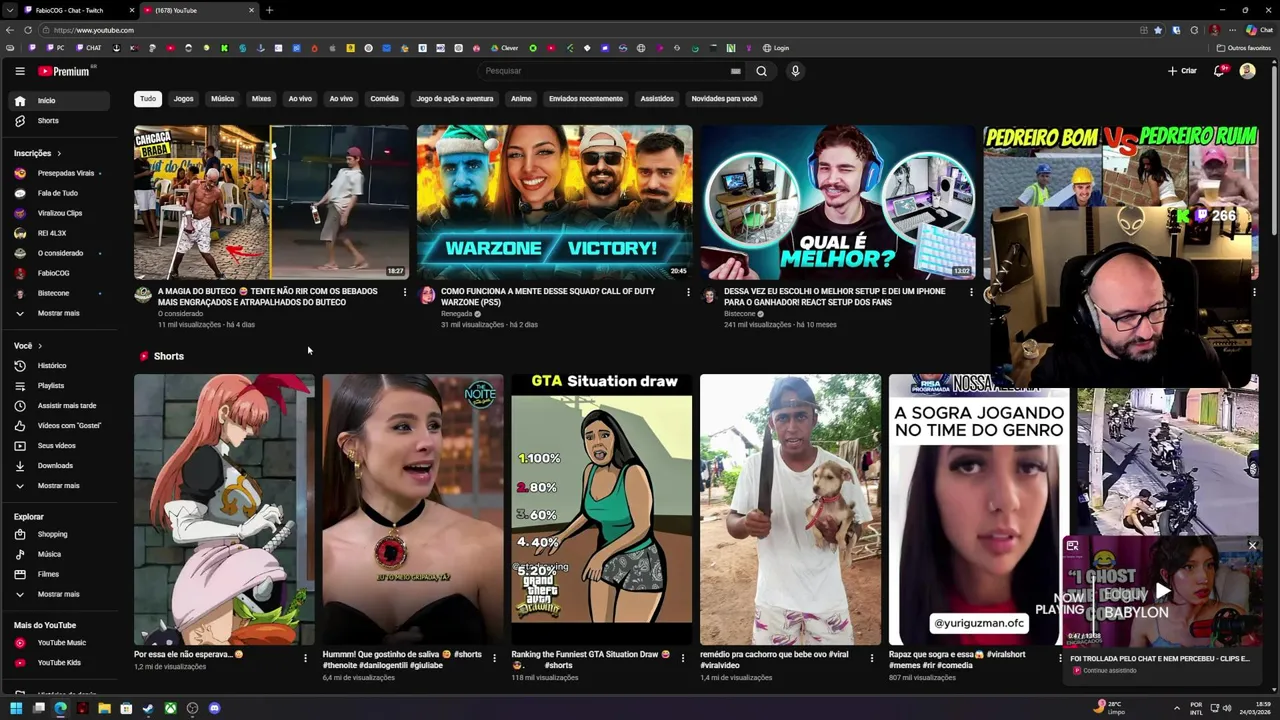Open the WARZONE VICTORY video thumbnail

coord(554,202)
